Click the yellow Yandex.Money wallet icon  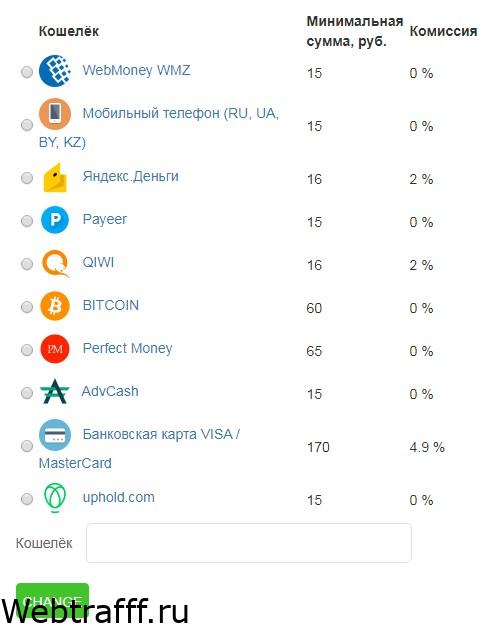coord(55,177)
